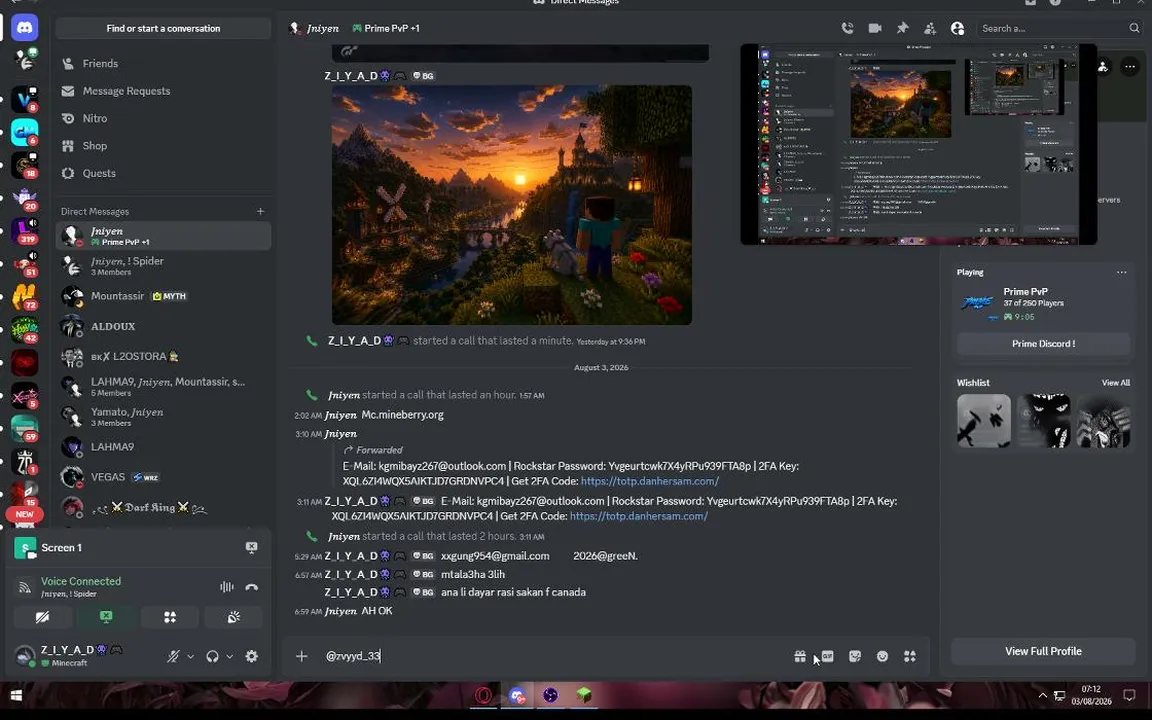Start a video call in header
1152x720 pixels.
click(874, 28)
